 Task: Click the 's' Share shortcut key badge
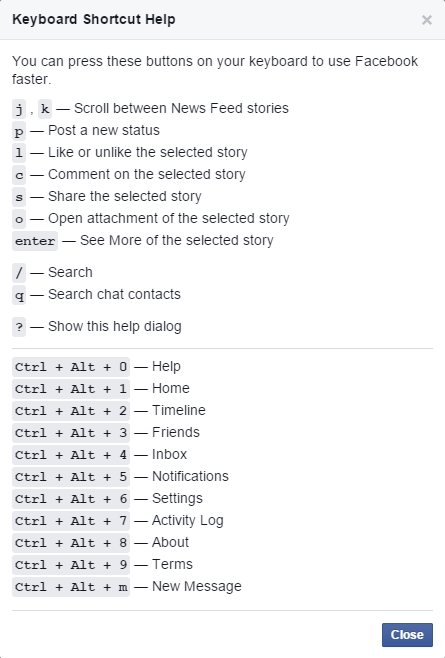[19, 197]
